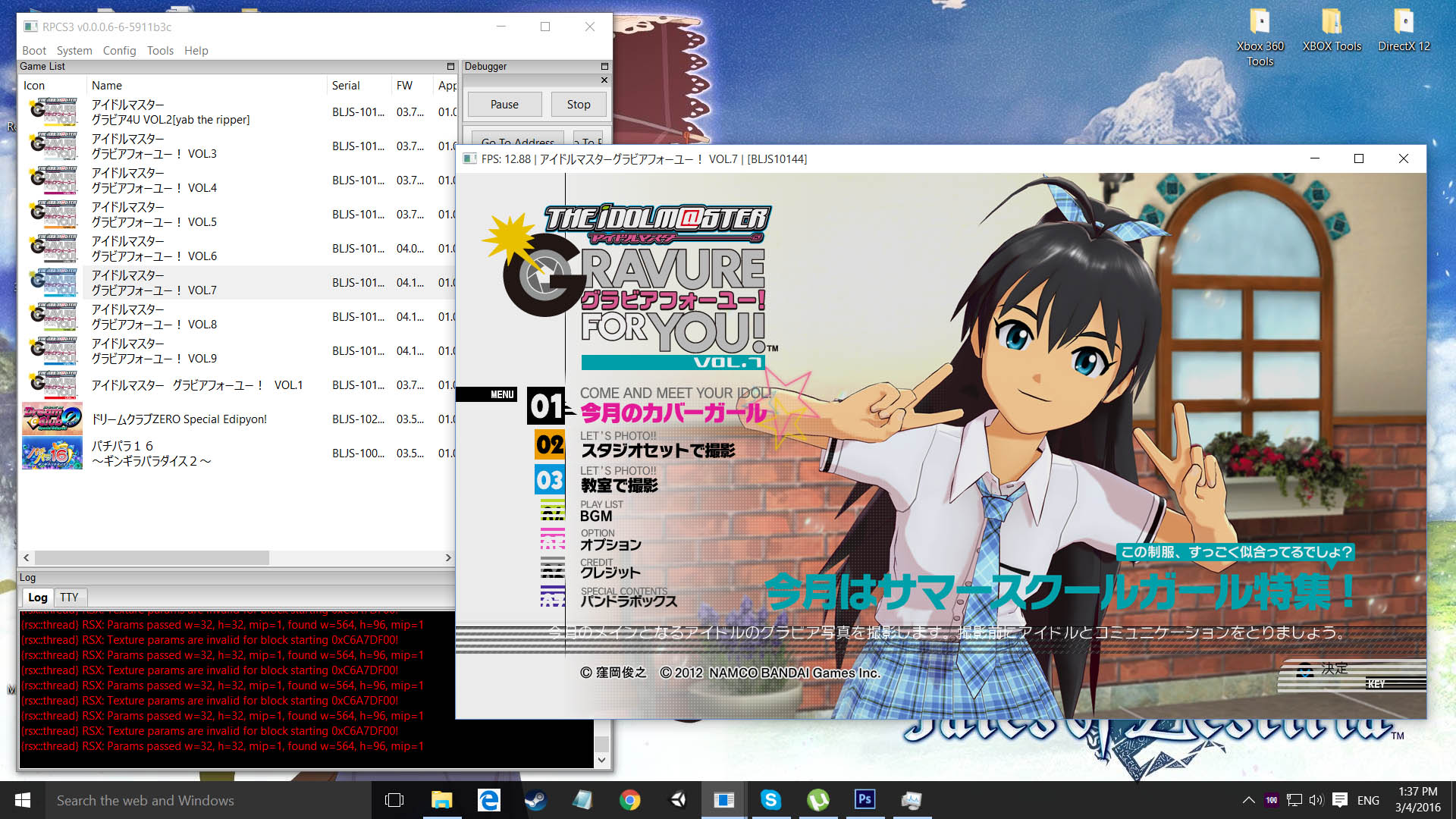This screenshot has width=1456, height=819.
Task: Click the Log panel scroll-down arrow
Action: coord(601,760)
